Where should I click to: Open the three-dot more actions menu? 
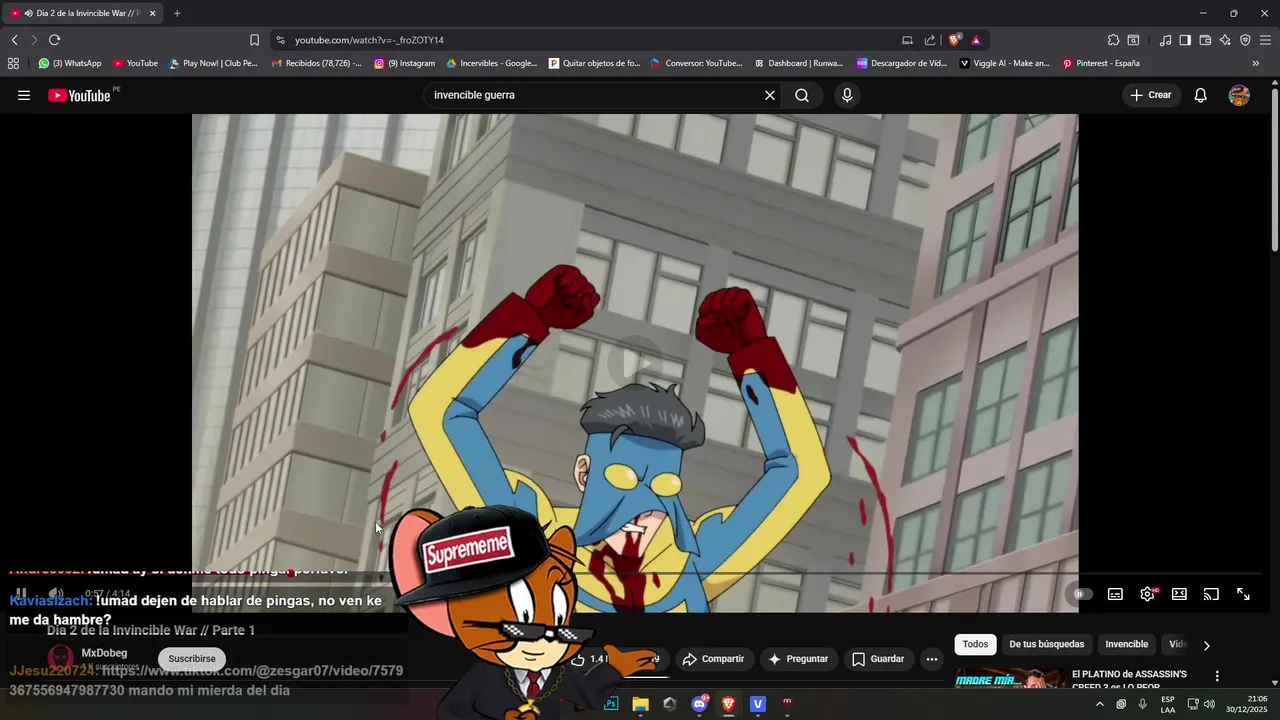click(x=932, y=659)
